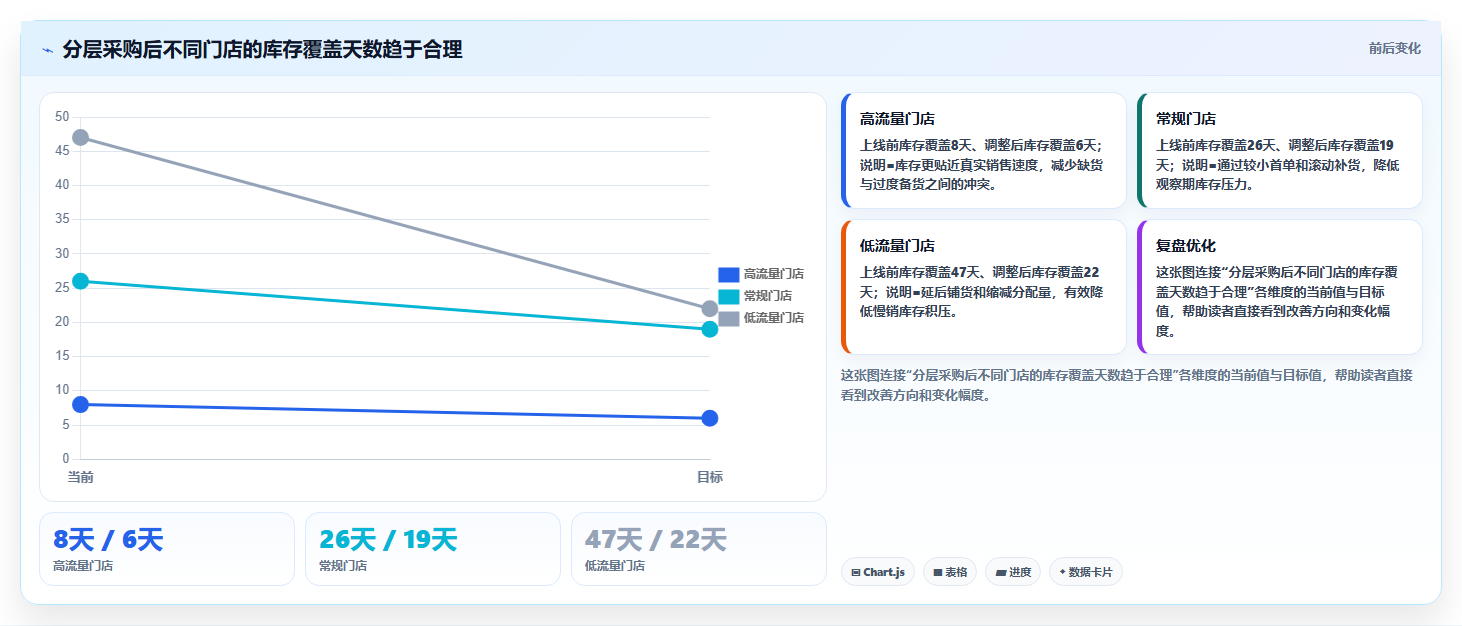
Task: Click 常规门店 caption under 26天 / 19天
Action: [343, 566]
